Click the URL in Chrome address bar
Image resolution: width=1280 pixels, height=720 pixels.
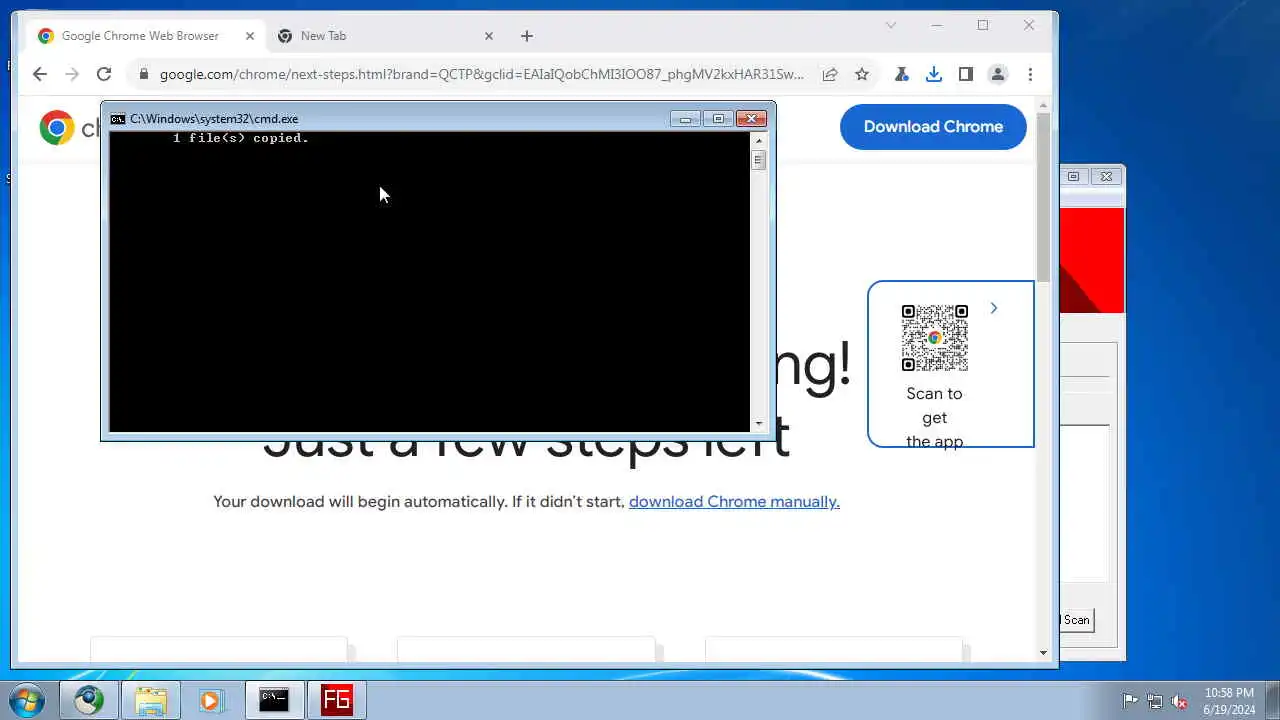481,74
